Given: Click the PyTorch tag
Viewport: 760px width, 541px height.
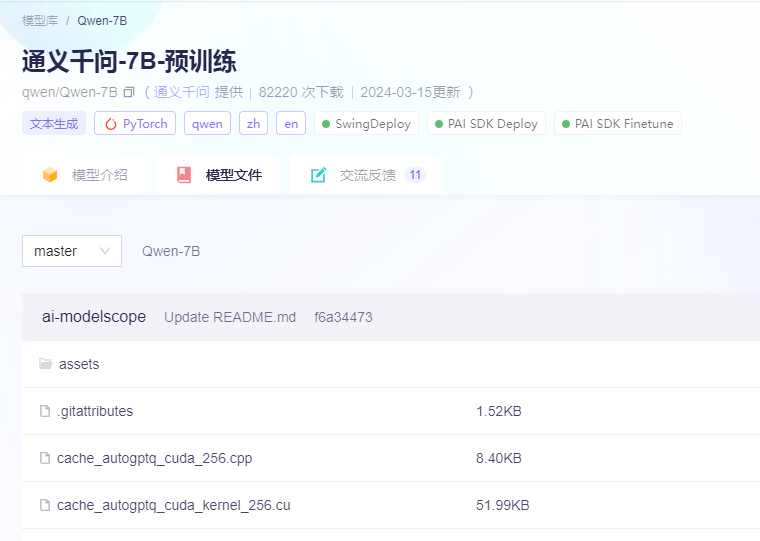Looking at the screenshot, I should [135, 124].
